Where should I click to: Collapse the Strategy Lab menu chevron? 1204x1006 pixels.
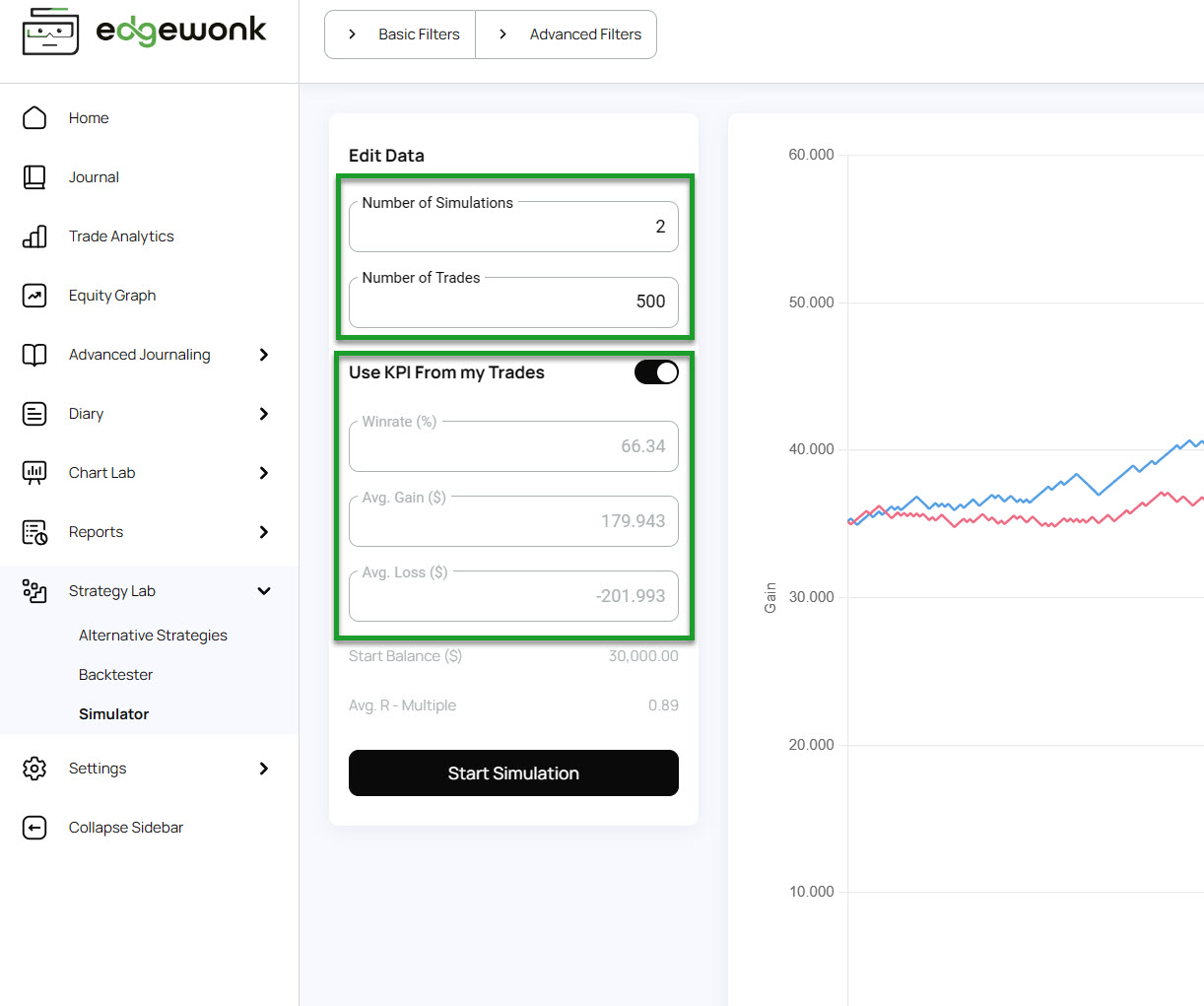tap(263, 591)
